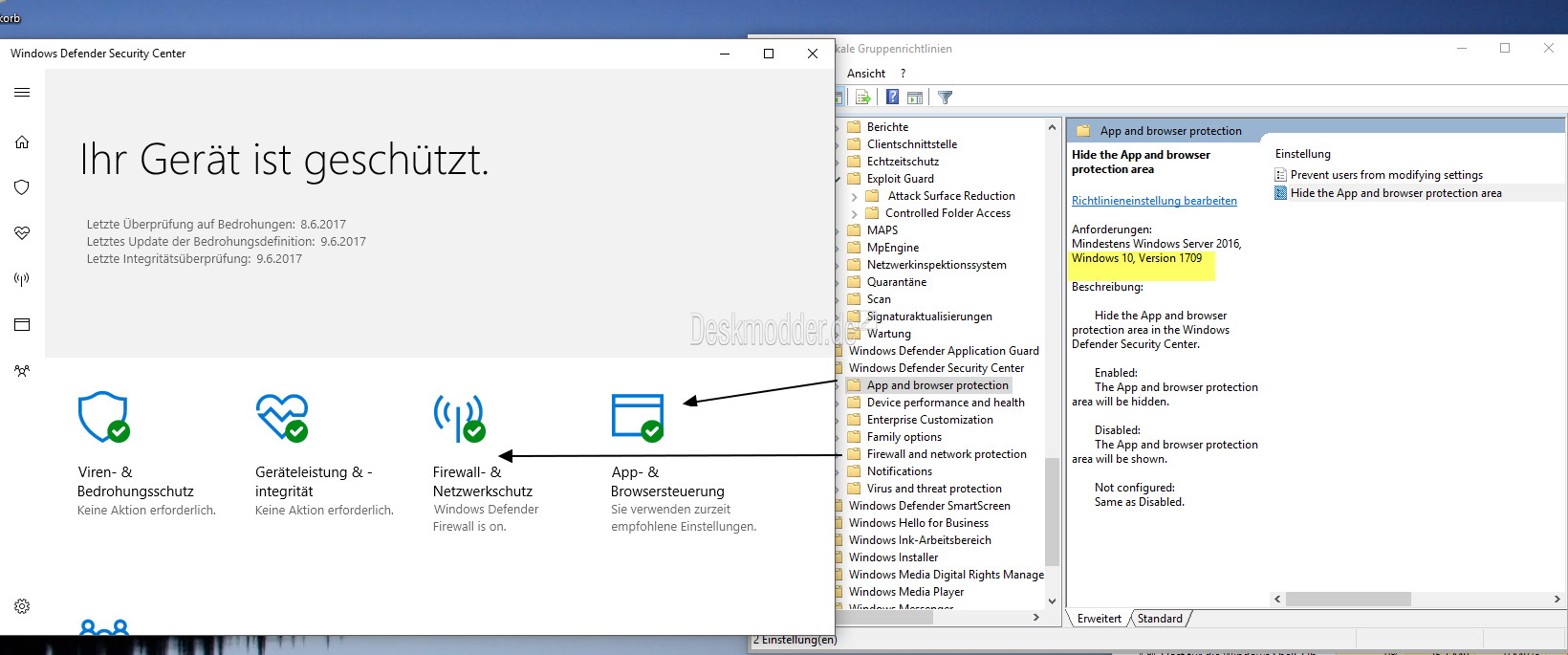The height and width of the screenshot is (655, 1568).
Task: Select Windows Ink-Arbeitsbereich tree item
Action: click(920, 540)
